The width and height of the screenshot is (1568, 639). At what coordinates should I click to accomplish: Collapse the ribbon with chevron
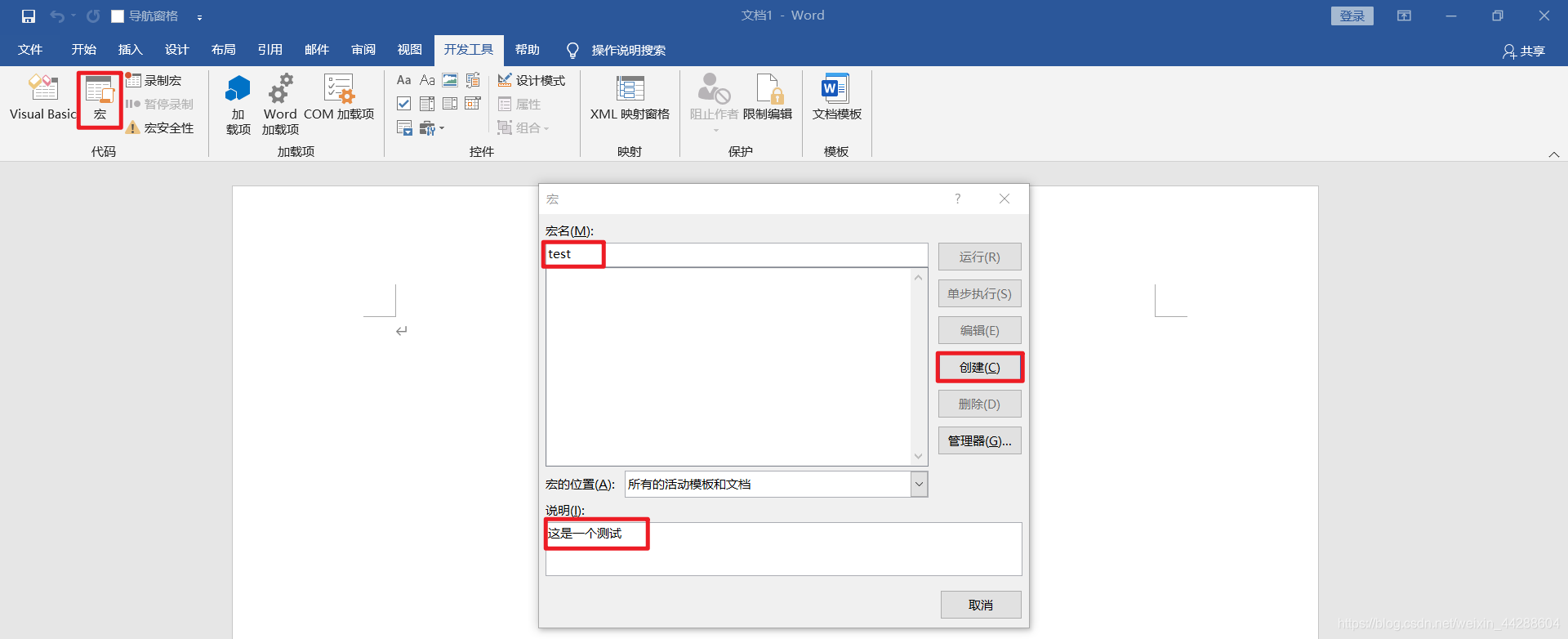click(1554, 154)
